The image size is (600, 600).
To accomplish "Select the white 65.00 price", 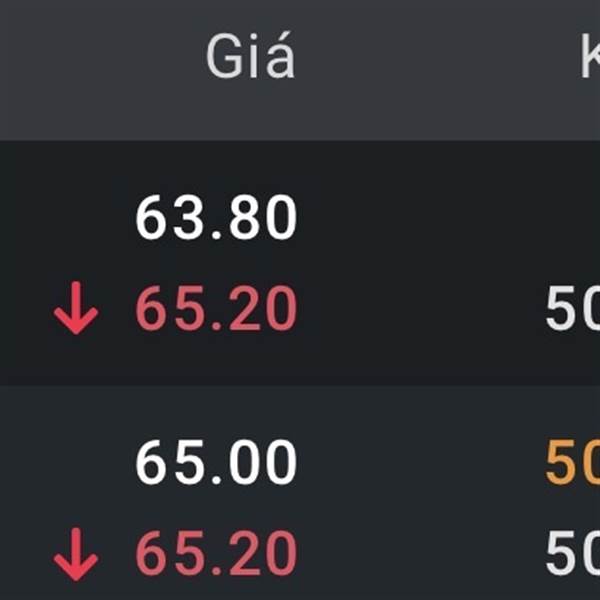I will coord(216,462).
